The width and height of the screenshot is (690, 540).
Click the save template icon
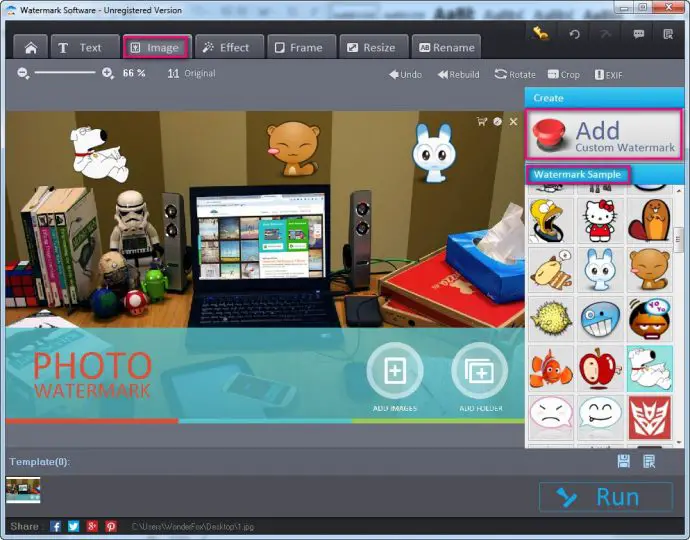pyautogui.click(x=623, y=461)
